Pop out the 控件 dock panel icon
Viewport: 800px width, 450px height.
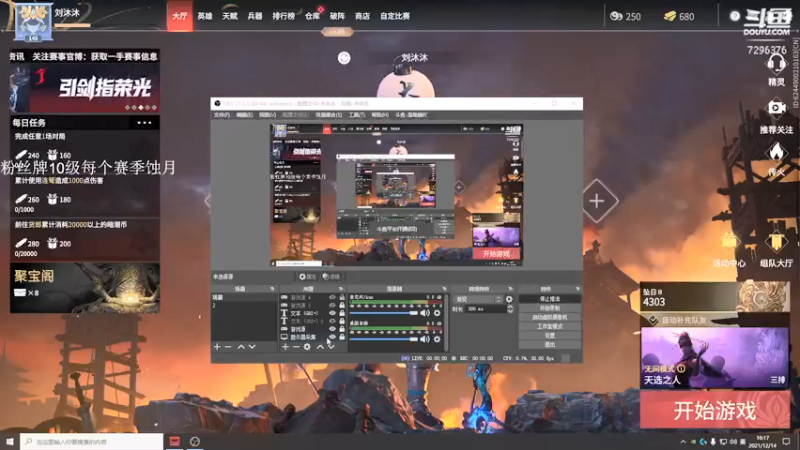pyautogui.click(x=578, y=289)
